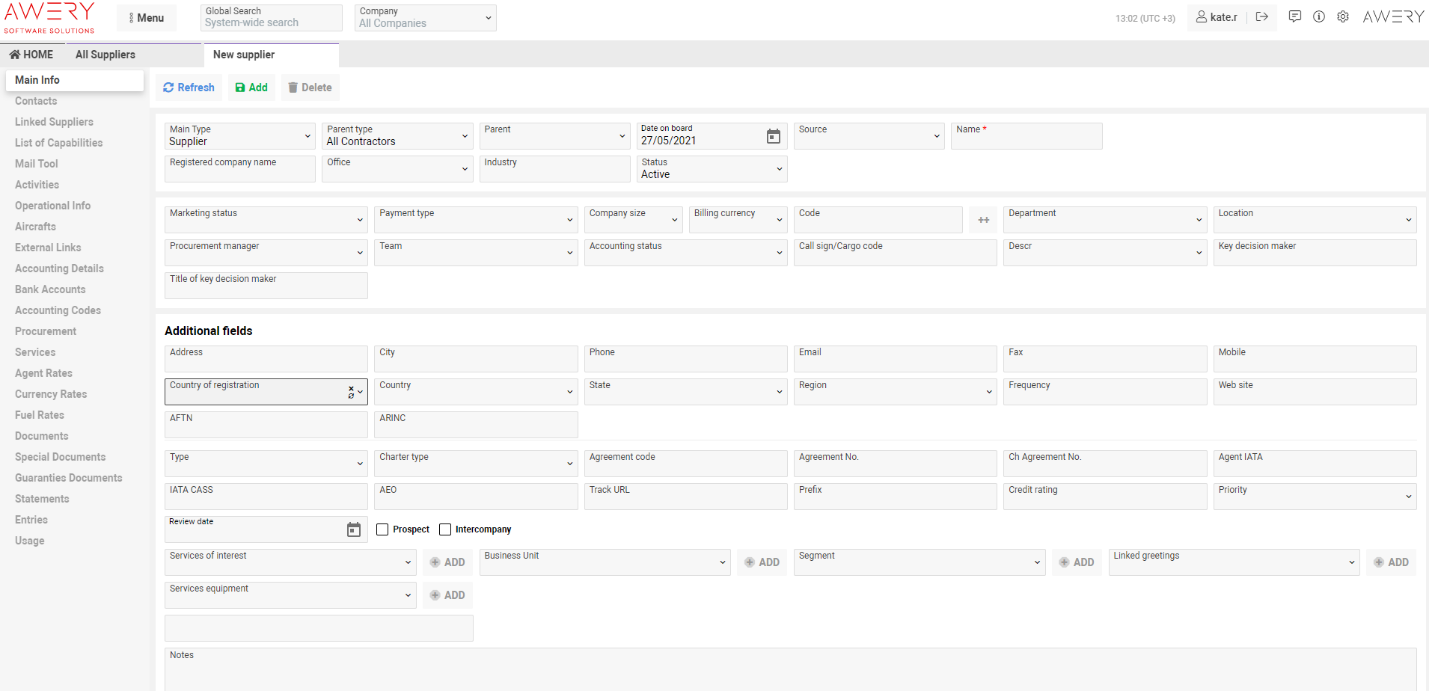Tick the Prospect checkbox

pos(382,530)
